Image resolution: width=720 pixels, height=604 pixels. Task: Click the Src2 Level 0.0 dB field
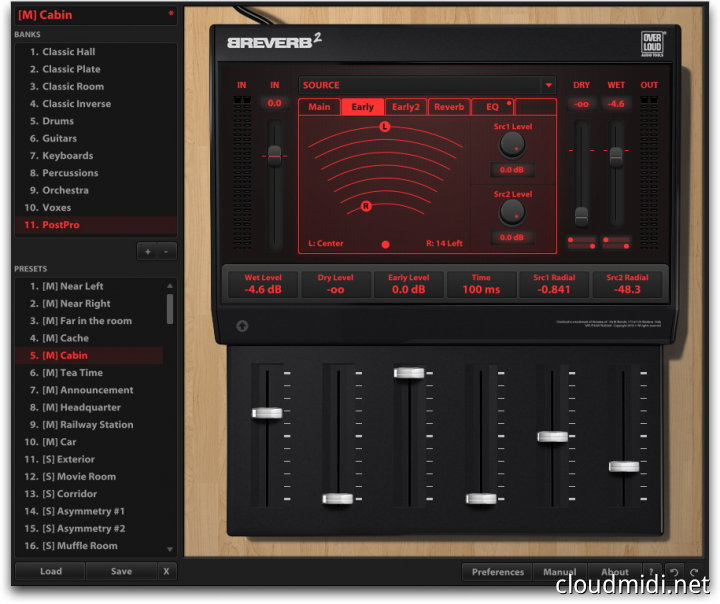(512, 237)
